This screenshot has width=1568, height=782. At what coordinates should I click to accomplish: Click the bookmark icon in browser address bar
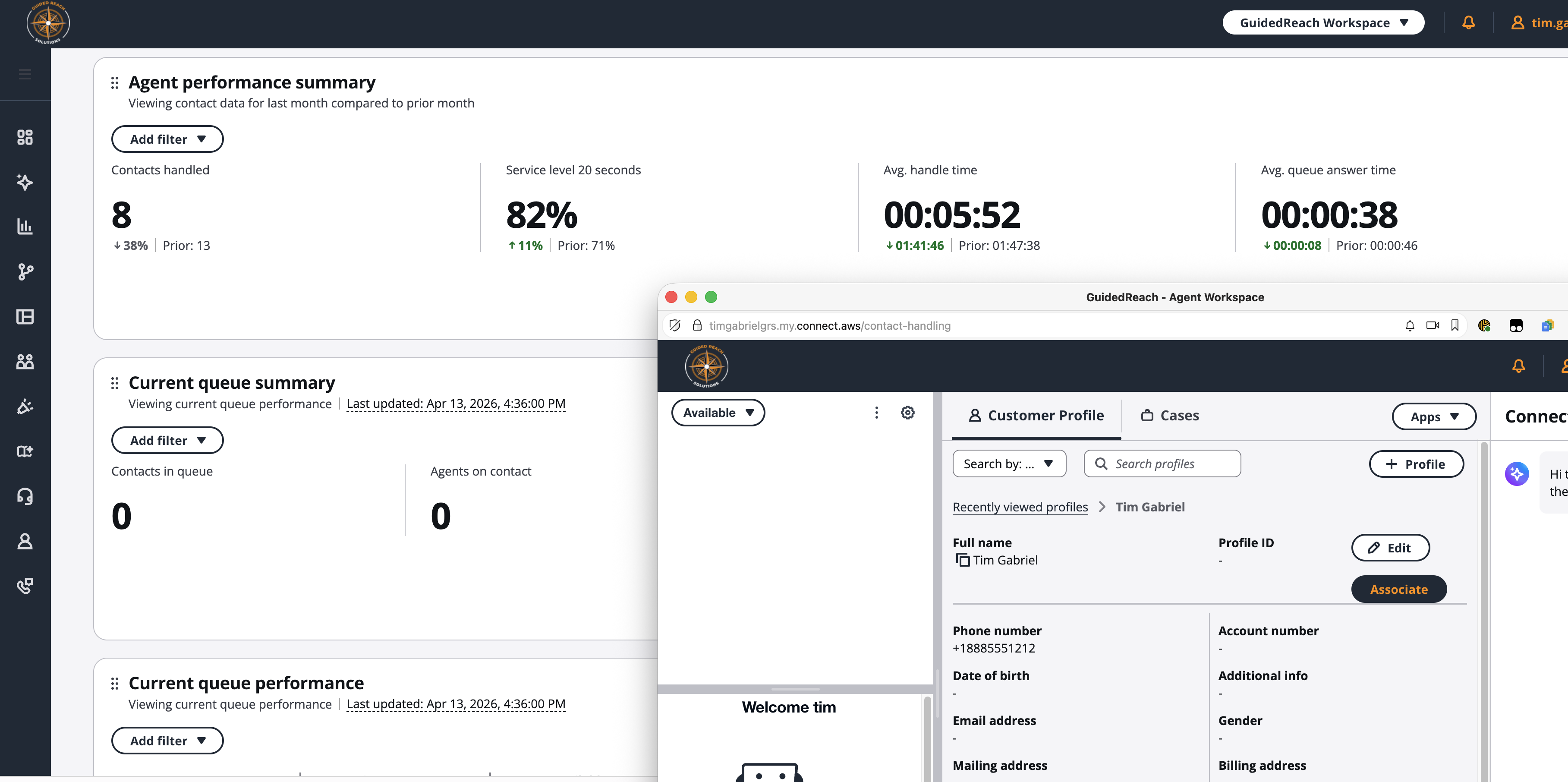tap(1455, 326)
